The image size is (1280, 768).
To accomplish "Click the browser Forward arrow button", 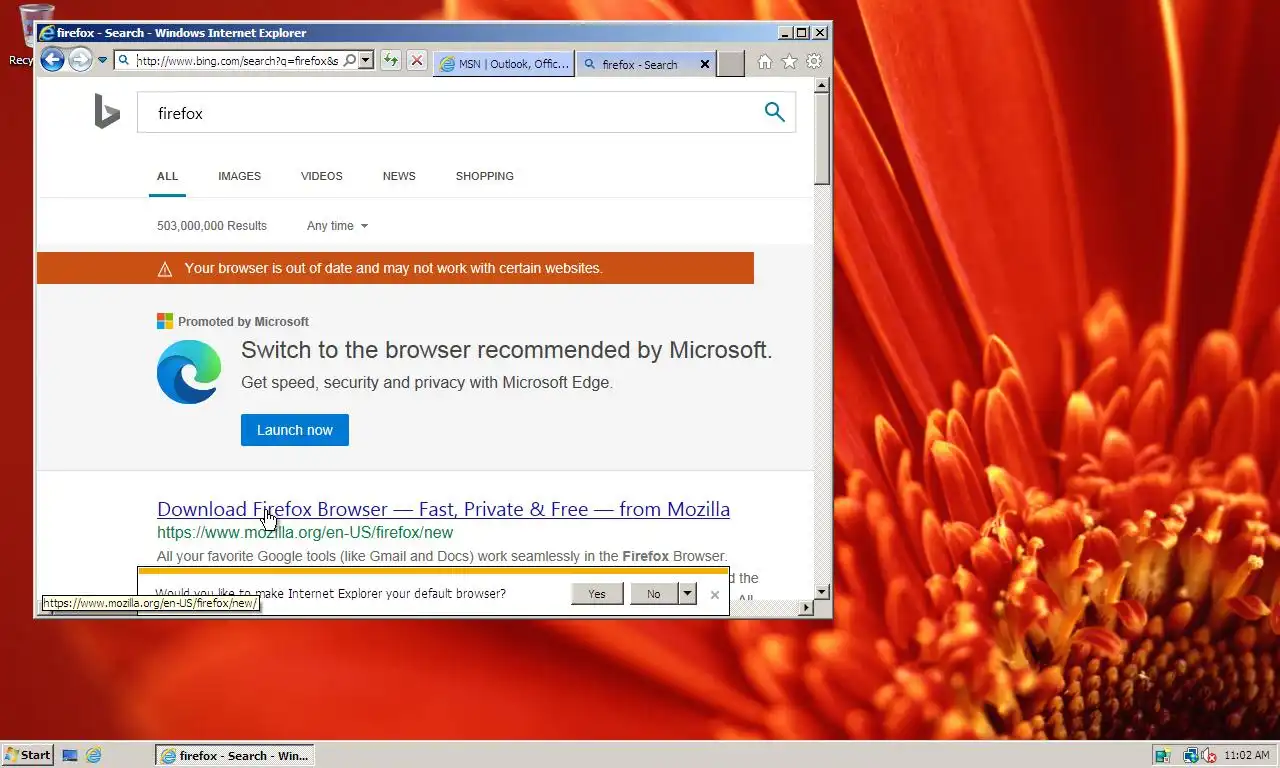I will [80, 60].
